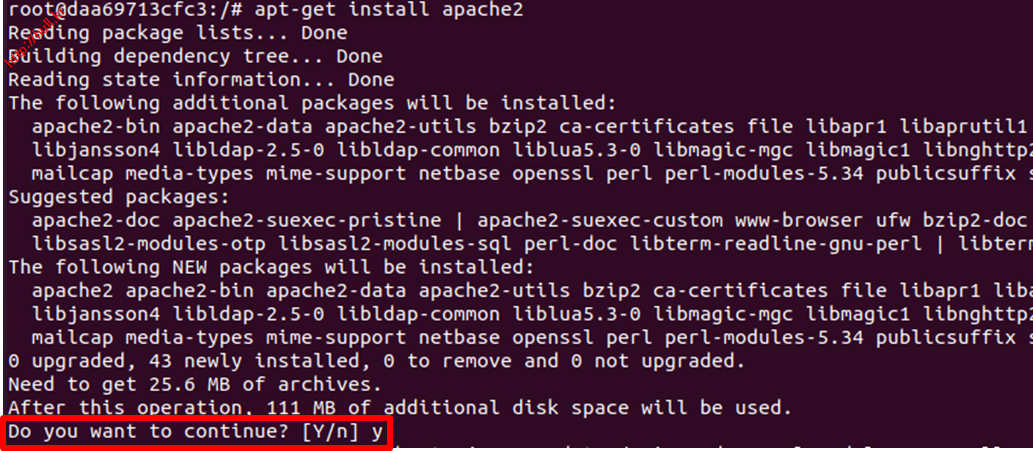This screenshot has height=451, width=1033.
Task: Click the "111 MB of additional disk space" line
Action: (x=400, y=407)
